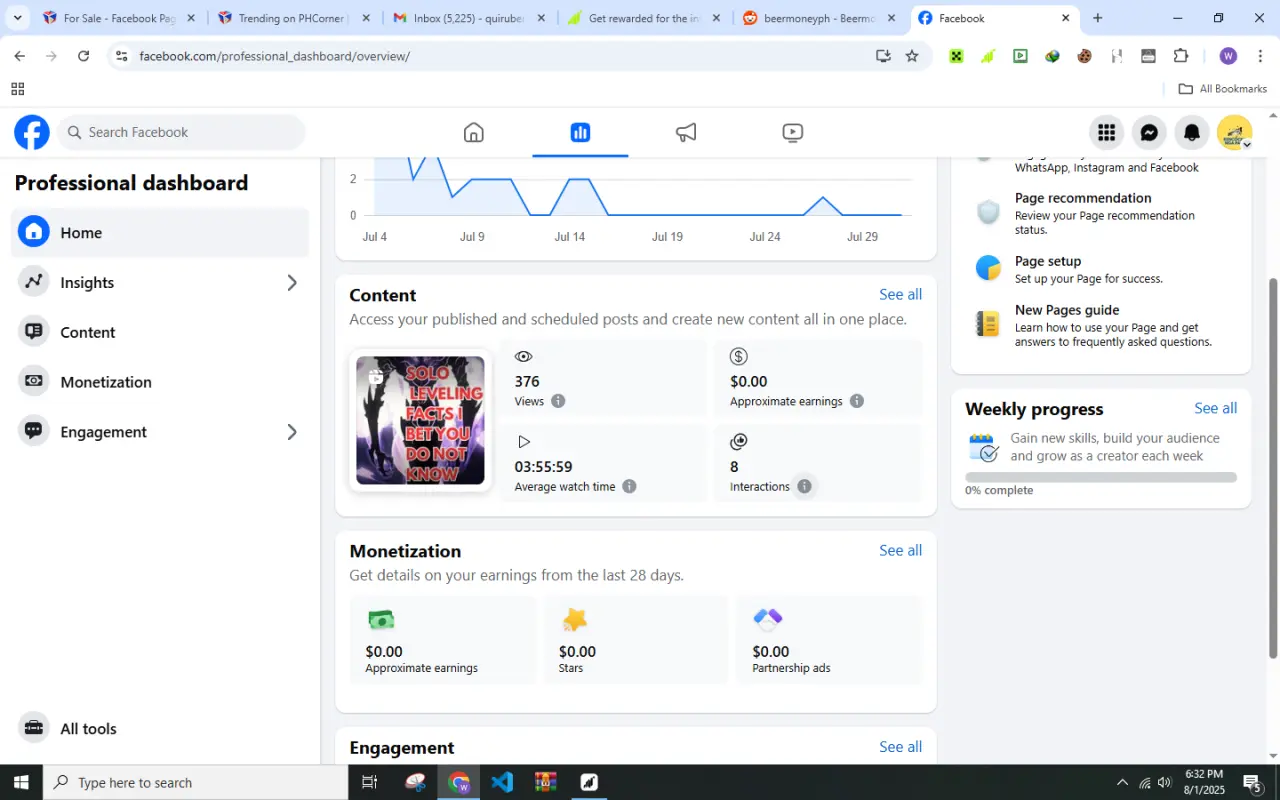Screen dimensions: 1280x800
Task: Open New Pages guide
Action: pyautogui.click(x=1101, y=325)
